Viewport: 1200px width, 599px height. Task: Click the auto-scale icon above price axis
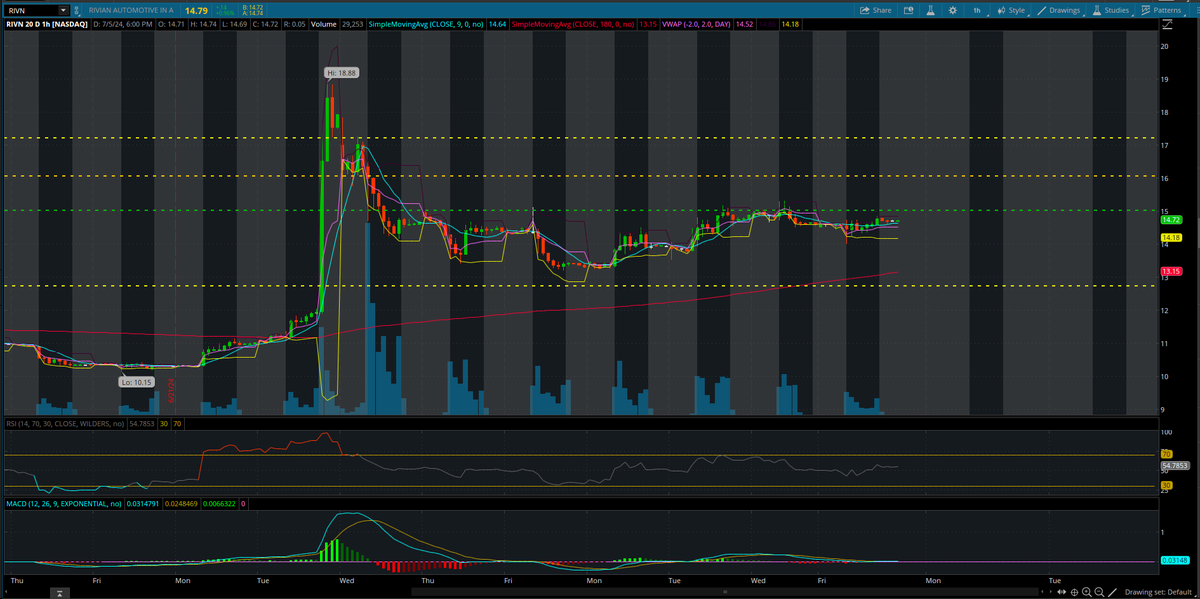[1167, 24]
